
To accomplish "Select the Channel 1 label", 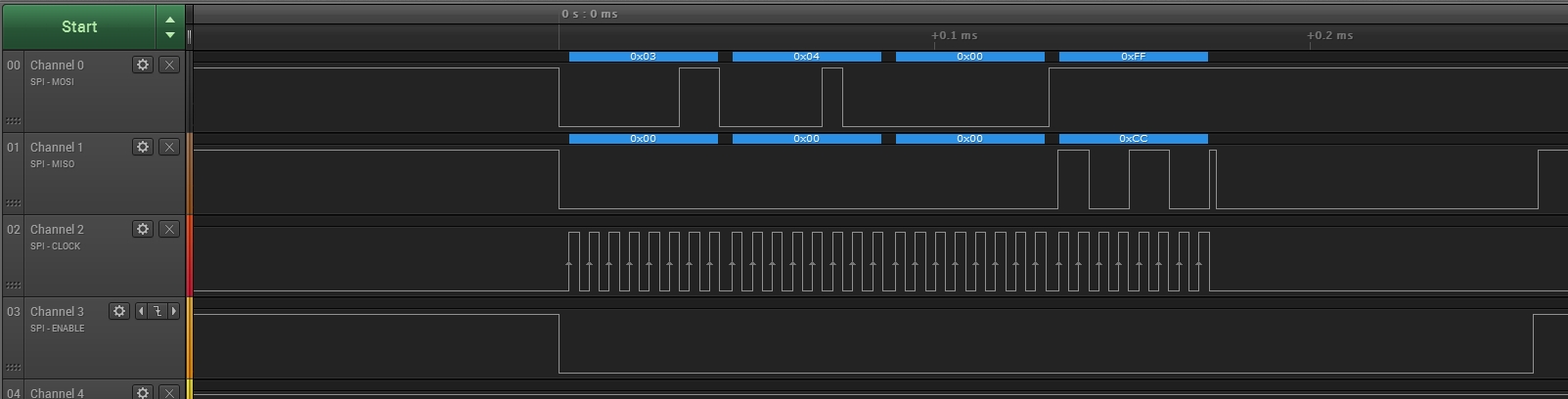I will (x=57, y=147).
